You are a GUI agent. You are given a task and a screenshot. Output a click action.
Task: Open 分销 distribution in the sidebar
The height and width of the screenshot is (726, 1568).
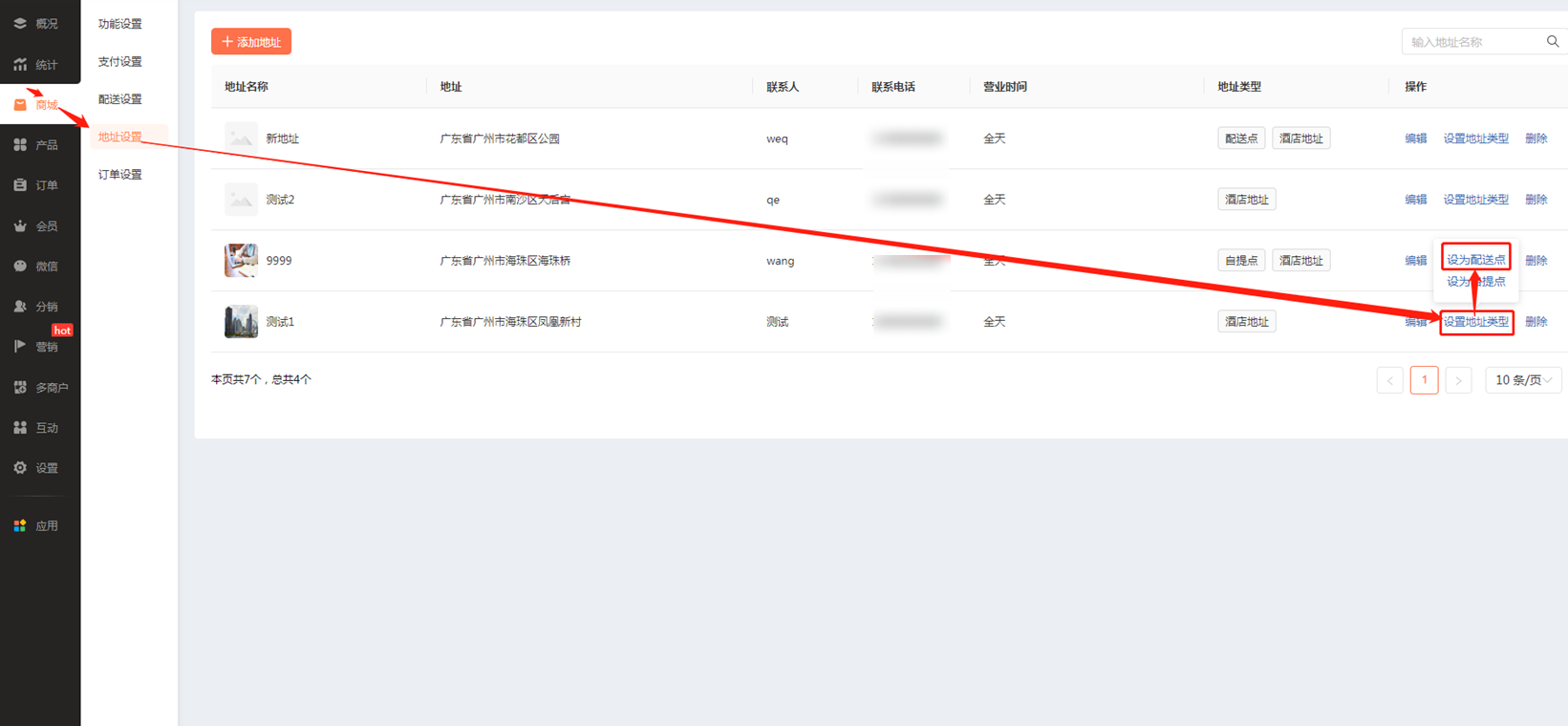point(36,307)
